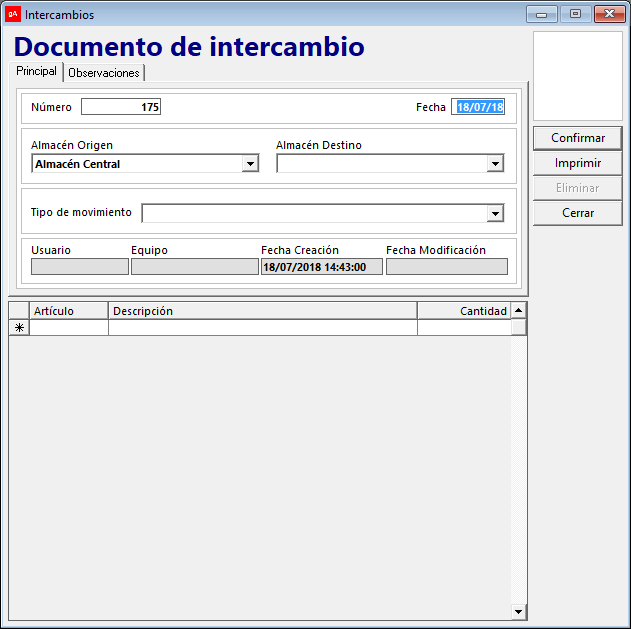This screenshot has width=631, height=629.
Task: Click the empty Artículo cell
Action: coord(68,328)
